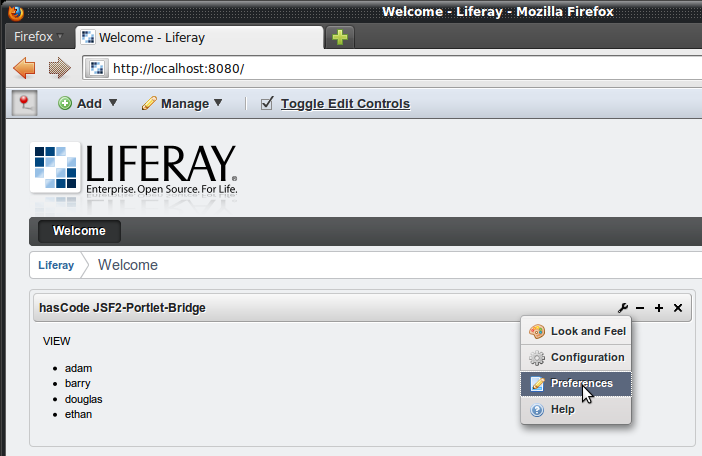Screen dimensions: 702x456
Task: Toggle the Edit Controls checkbox
Action: tap(266, 103)
